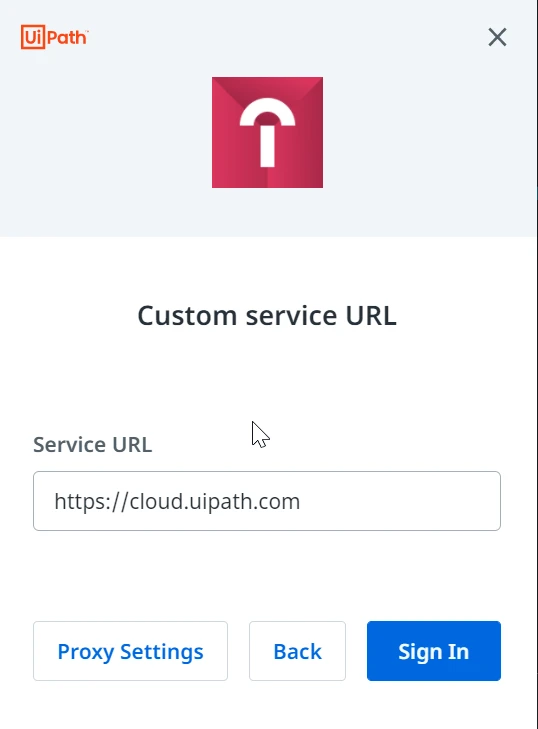Focus the Service URL input field

point(267,501)
